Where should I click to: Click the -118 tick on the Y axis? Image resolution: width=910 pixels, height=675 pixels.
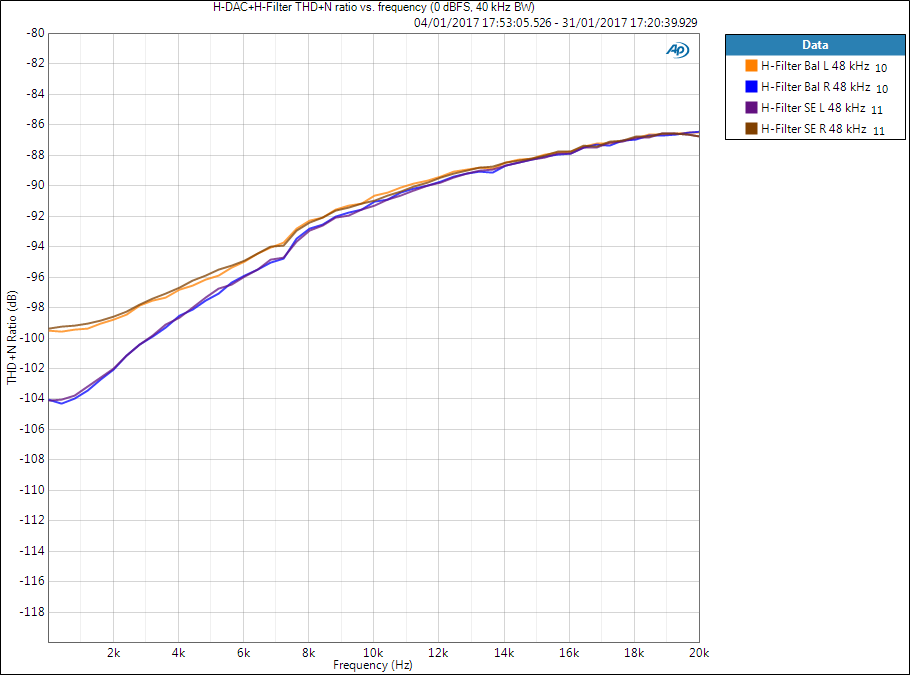pyautogui.click(x=32, y=611)
